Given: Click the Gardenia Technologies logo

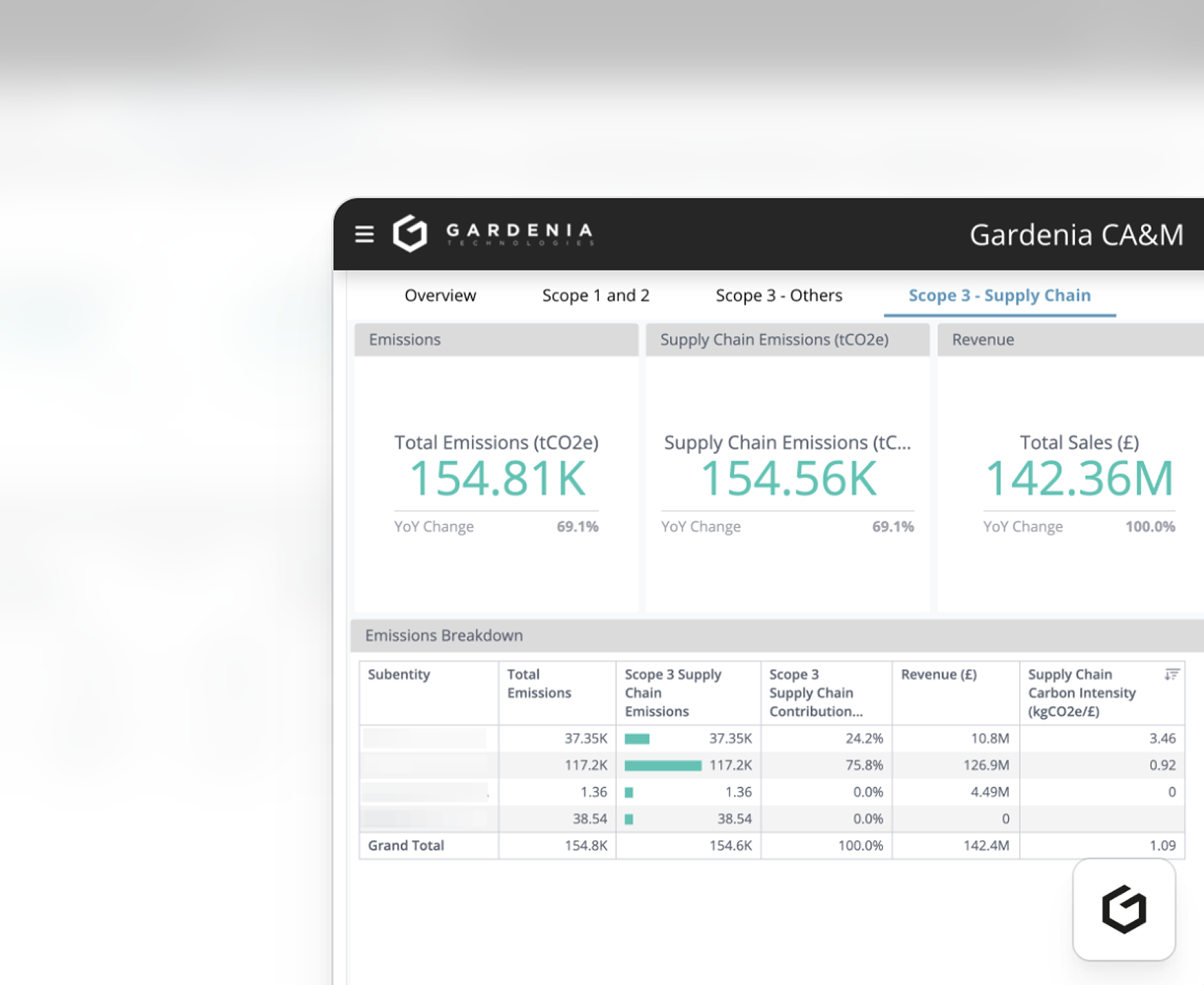Looking at the screenshot, I should [494, 233].
